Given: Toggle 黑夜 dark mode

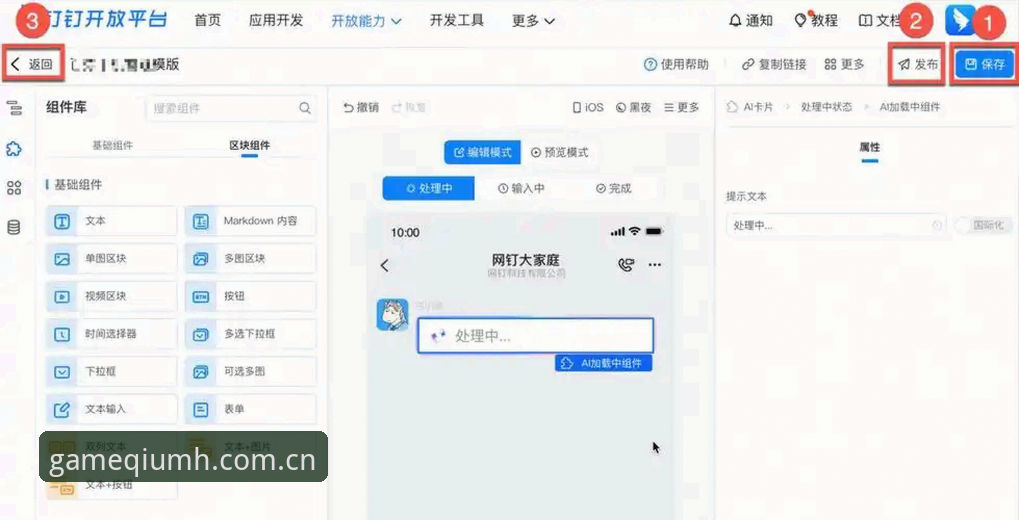Looking at the screenshot, I should (634, 108).
